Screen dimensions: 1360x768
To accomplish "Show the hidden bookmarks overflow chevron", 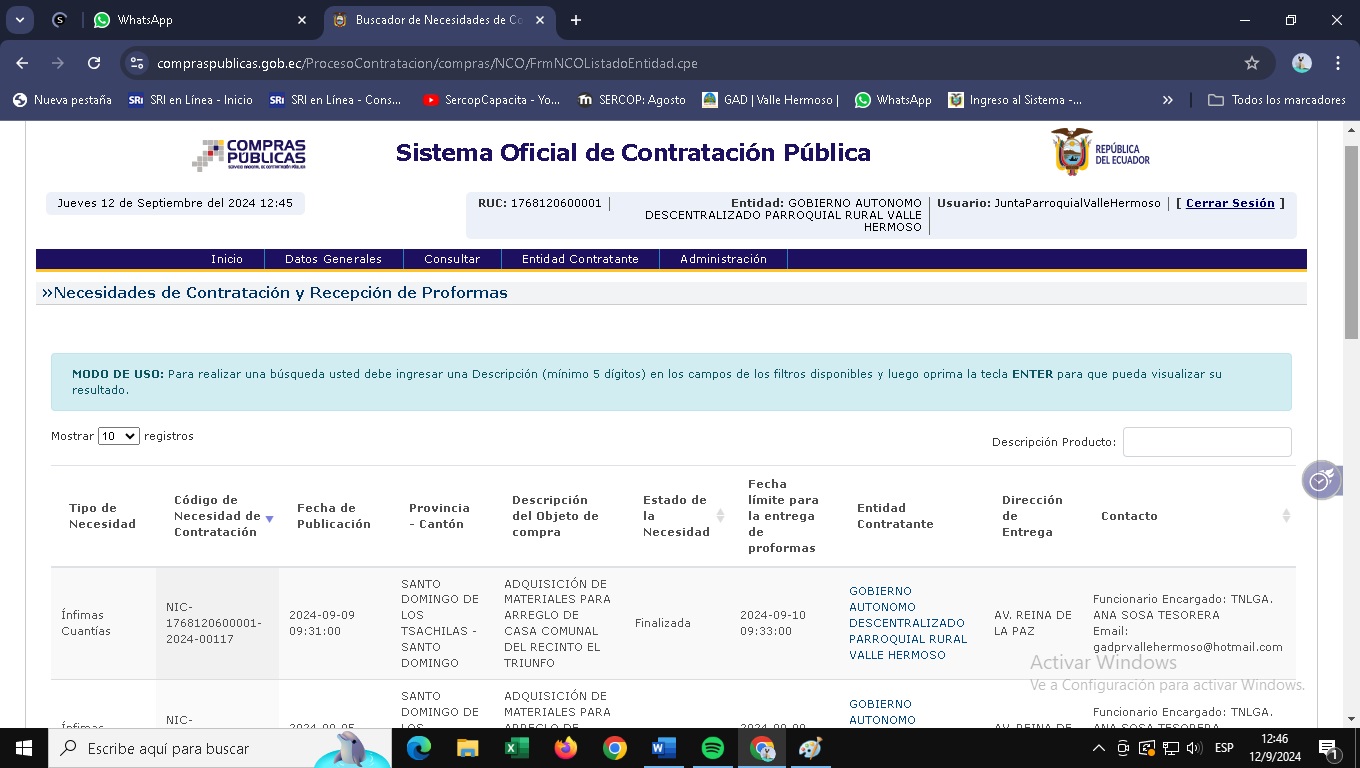I will click(x=1167, y=100).
